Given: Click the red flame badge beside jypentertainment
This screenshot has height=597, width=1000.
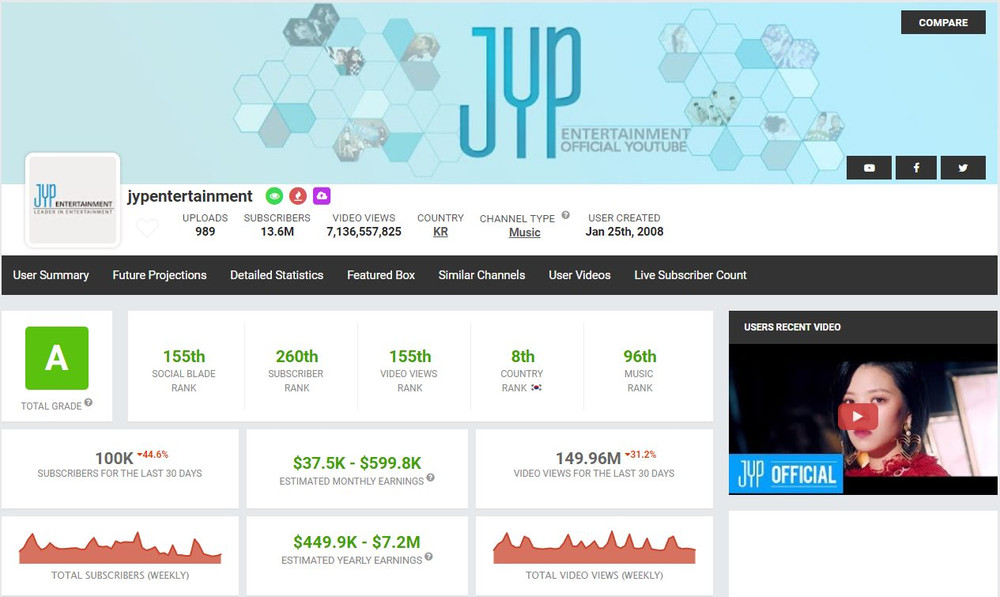Looking at the screenshot, I should (298, 196).
